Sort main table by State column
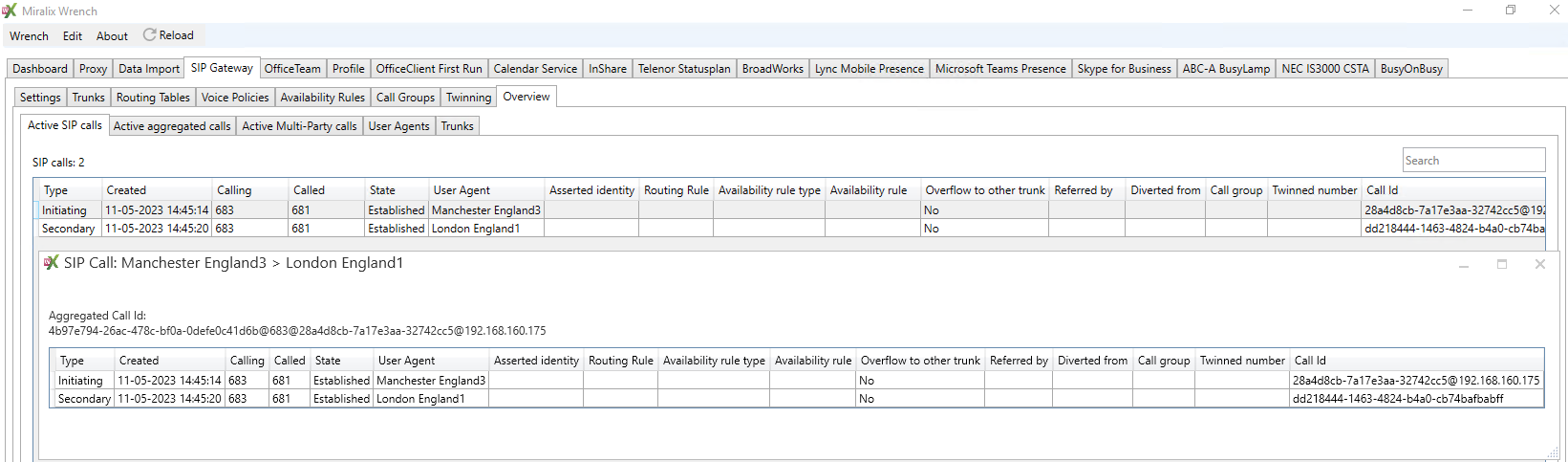This screenshot has height=462, width=1568. pos(396,190)
